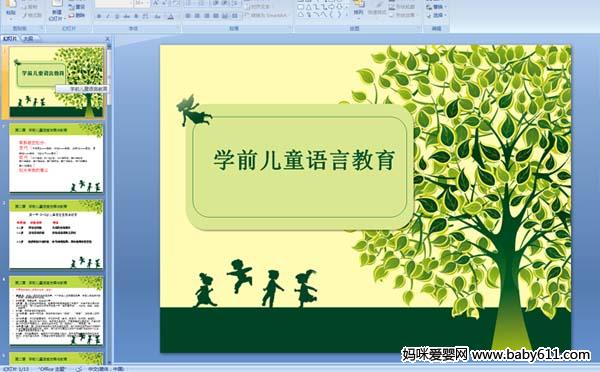Switch to the Outline pane tab
600x372 pixels.
tap(28, 38)
